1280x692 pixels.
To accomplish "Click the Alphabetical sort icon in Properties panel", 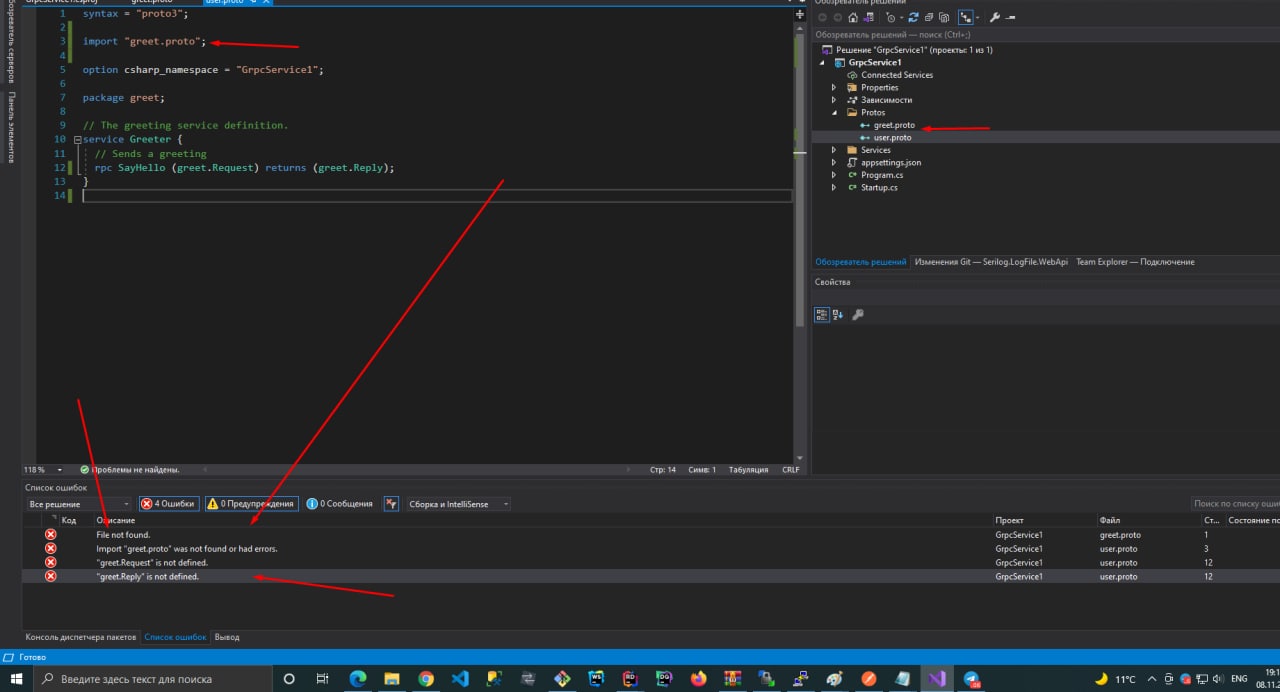I will pyautogui.click(x=838, y=314).
